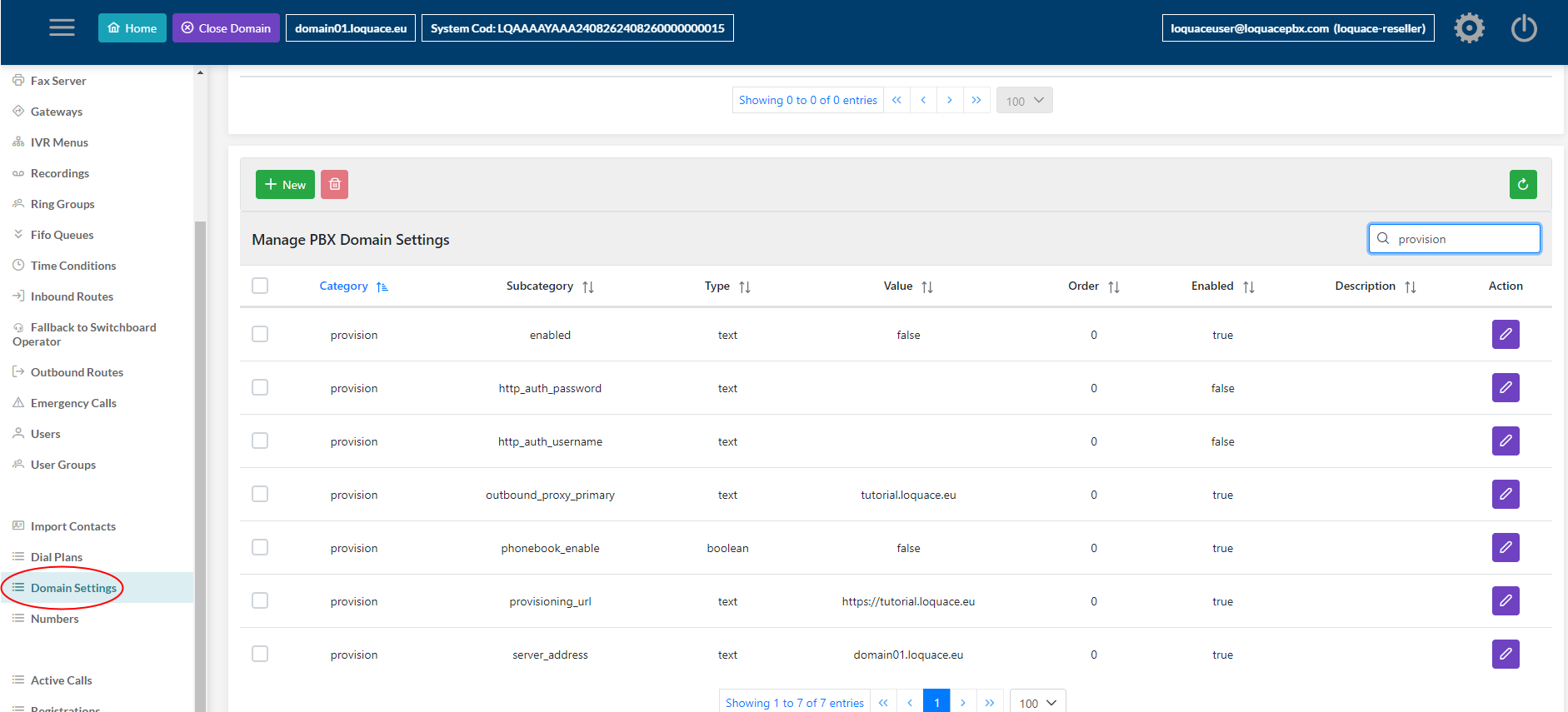This screenshot has width=1568, height=712.
Task: Edit the phonebook_enable row
Action: point(1506,547)
